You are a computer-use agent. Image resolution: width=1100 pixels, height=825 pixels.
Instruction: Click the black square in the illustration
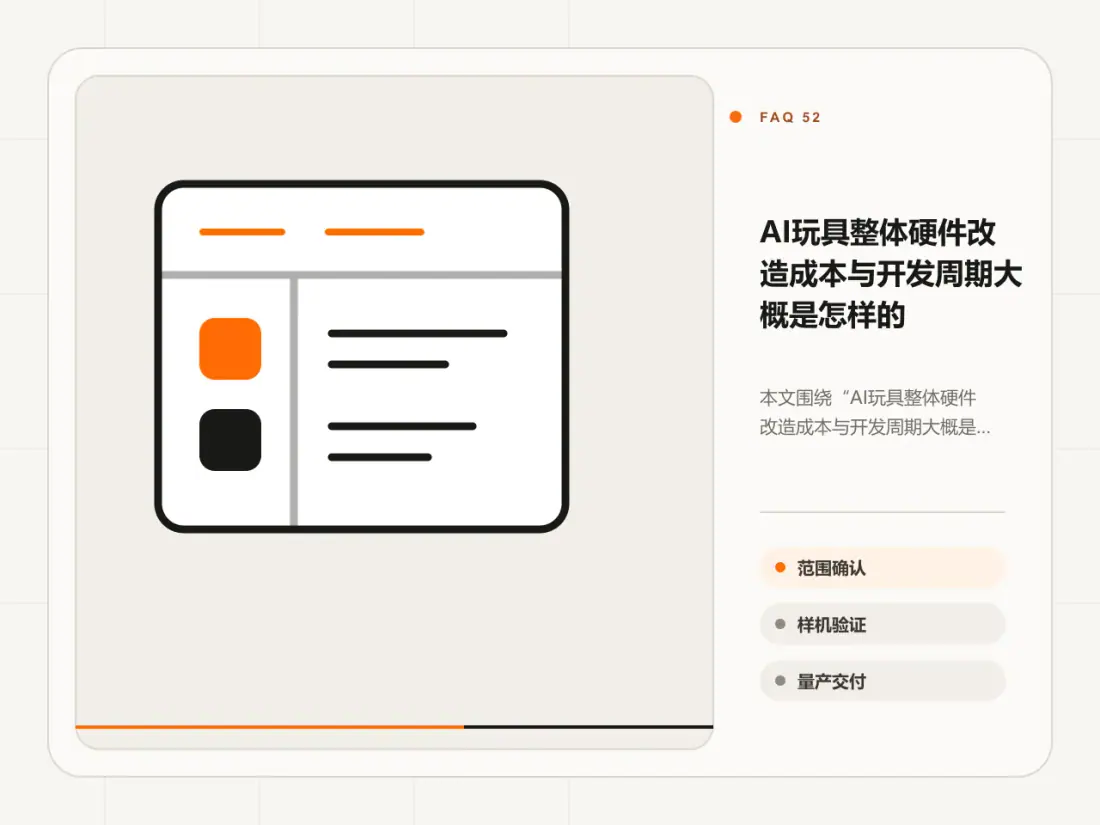pyautogui.click(x=230, y=440)
